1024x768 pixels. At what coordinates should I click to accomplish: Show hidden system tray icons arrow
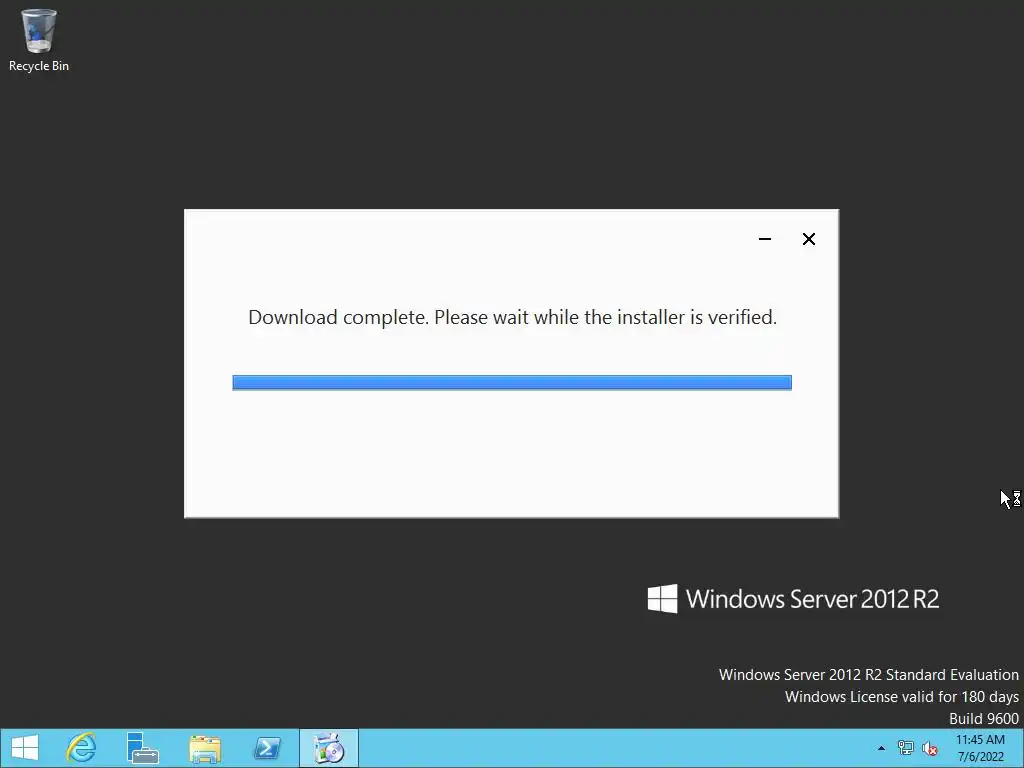882,748
